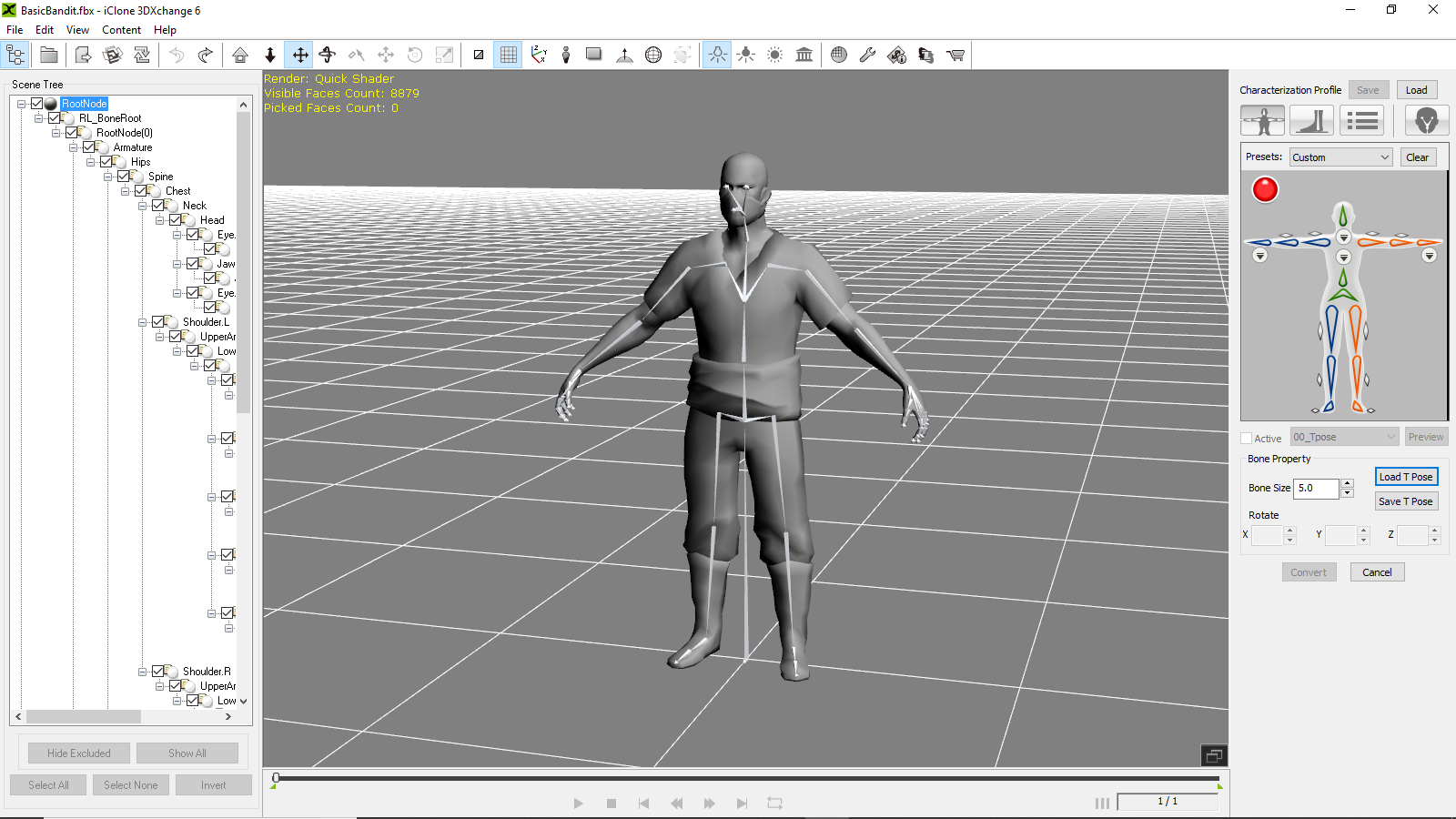
Task: Open the 00_Tpose dropdown
Action: pos(1344,437)
